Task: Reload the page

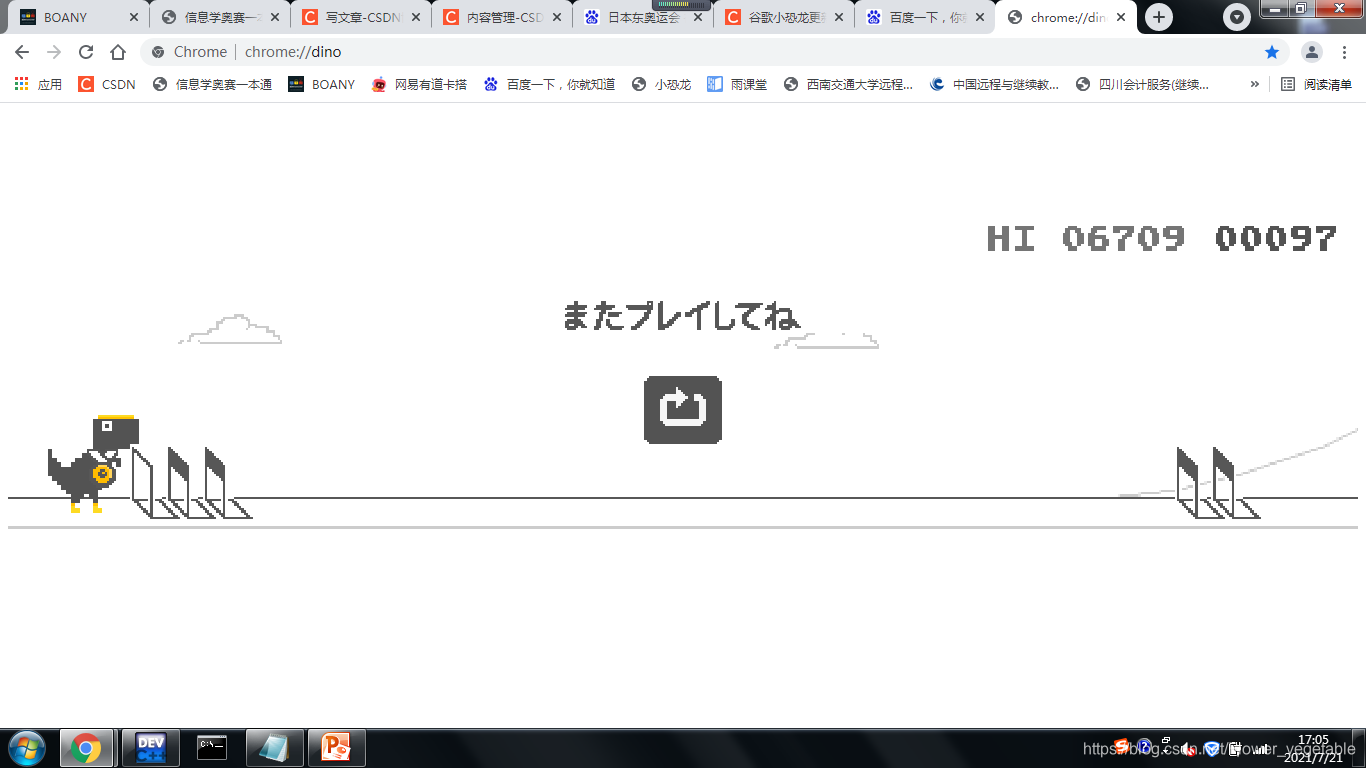Action: click(86, 52)
